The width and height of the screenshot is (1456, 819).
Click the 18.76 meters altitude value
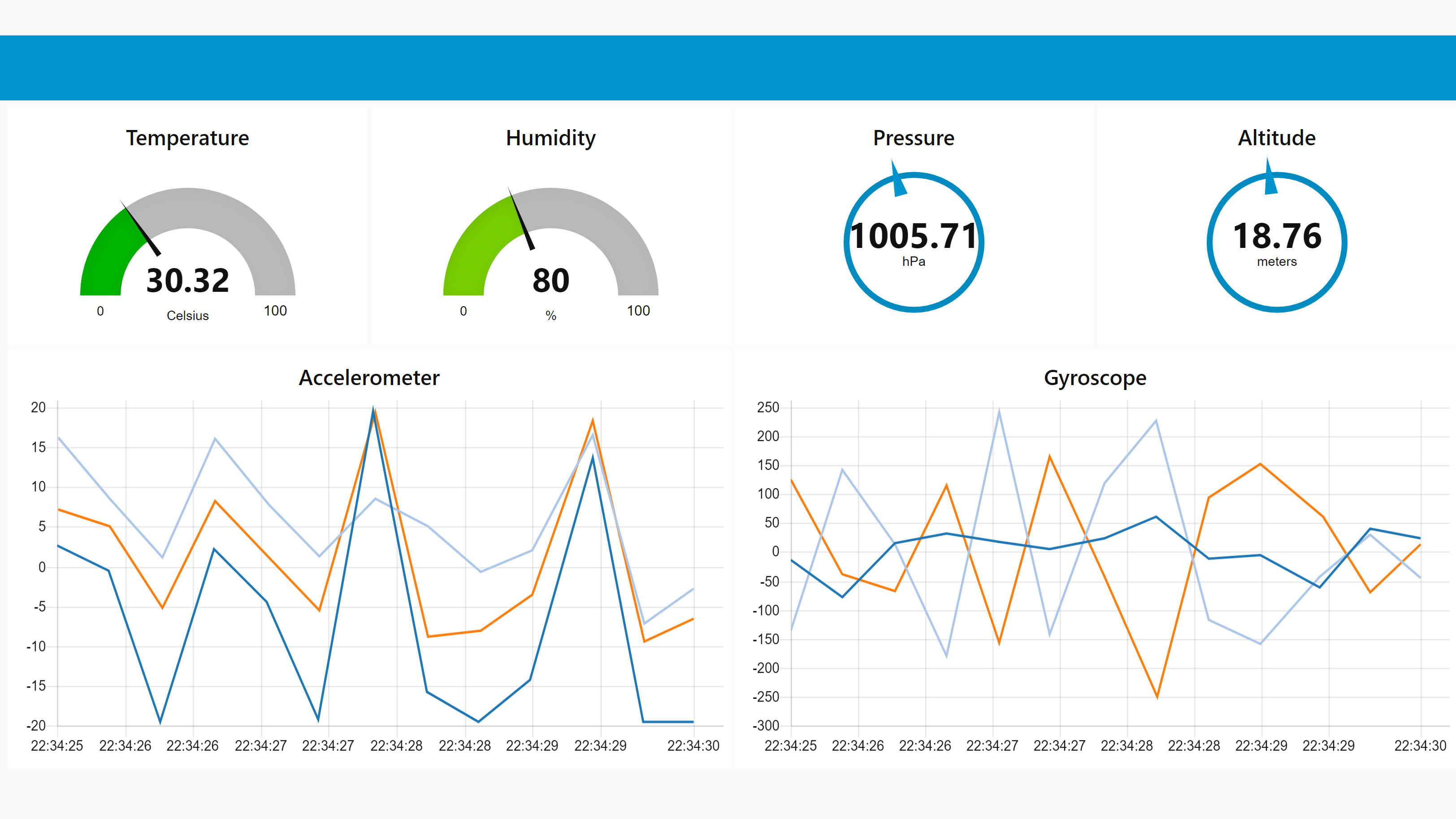pos(1277,236)
